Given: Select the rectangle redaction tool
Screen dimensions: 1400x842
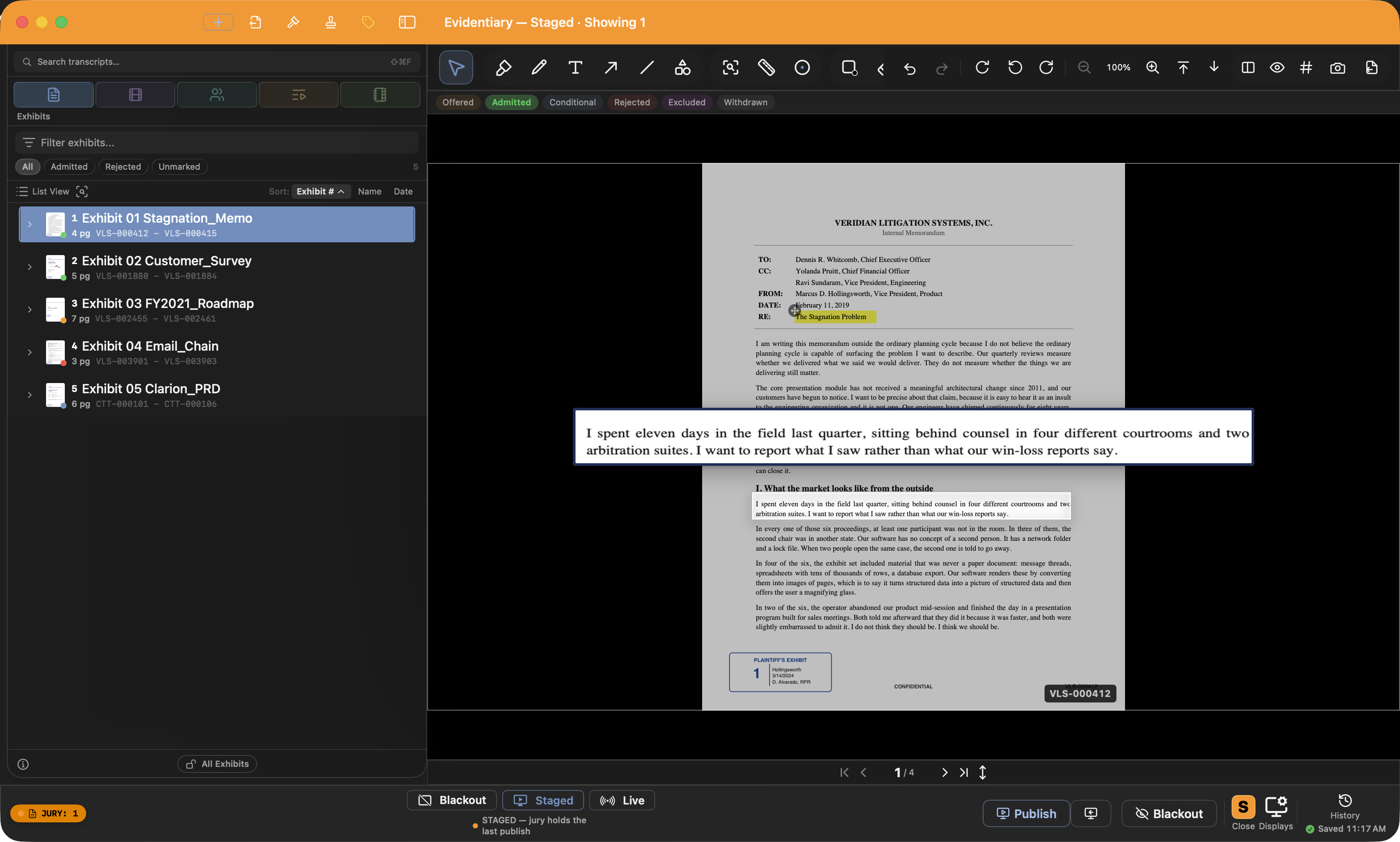Looking at the screenshot, I should [849, 67].
